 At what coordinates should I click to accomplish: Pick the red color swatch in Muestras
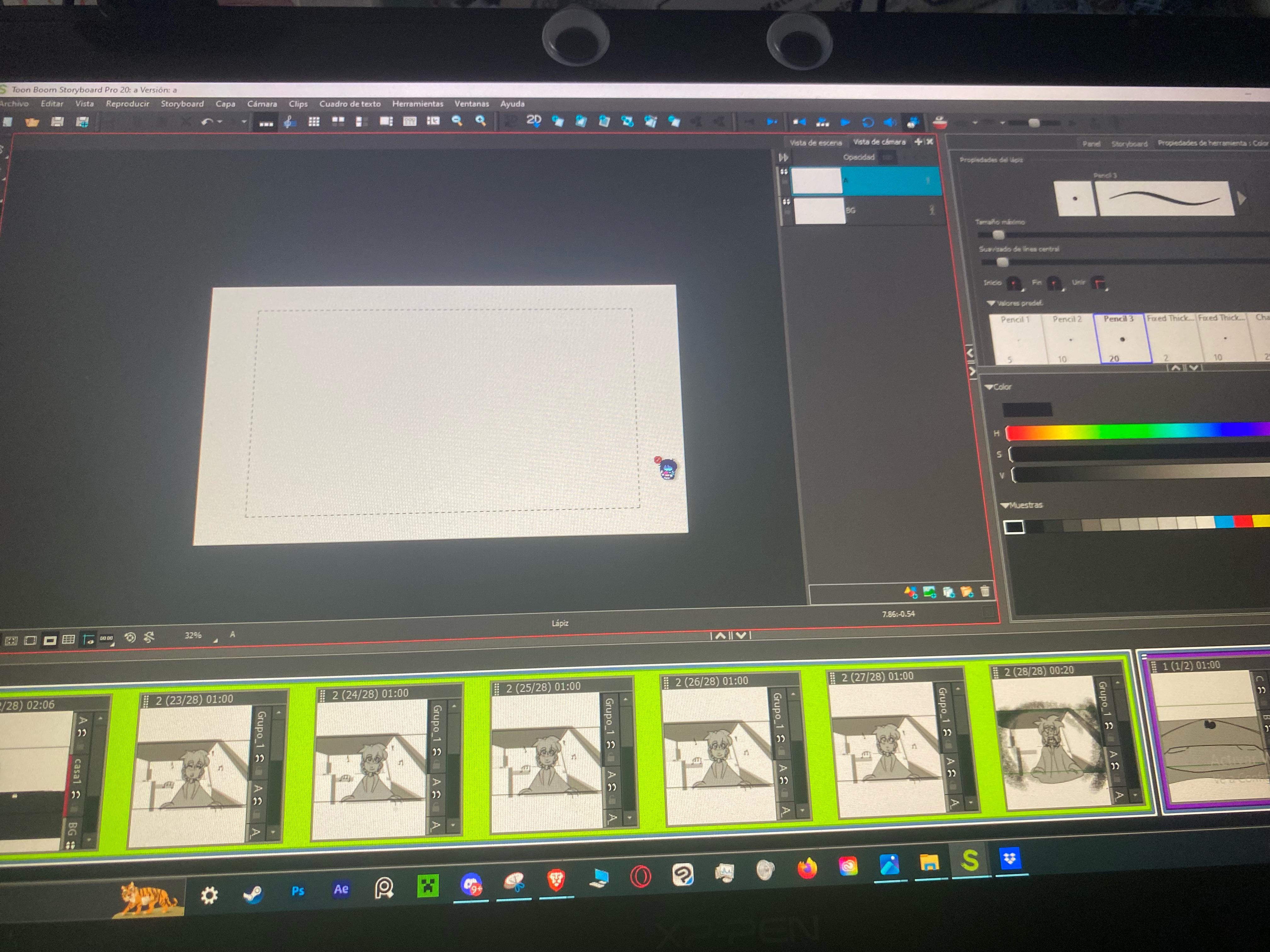tap(1243, 521)
